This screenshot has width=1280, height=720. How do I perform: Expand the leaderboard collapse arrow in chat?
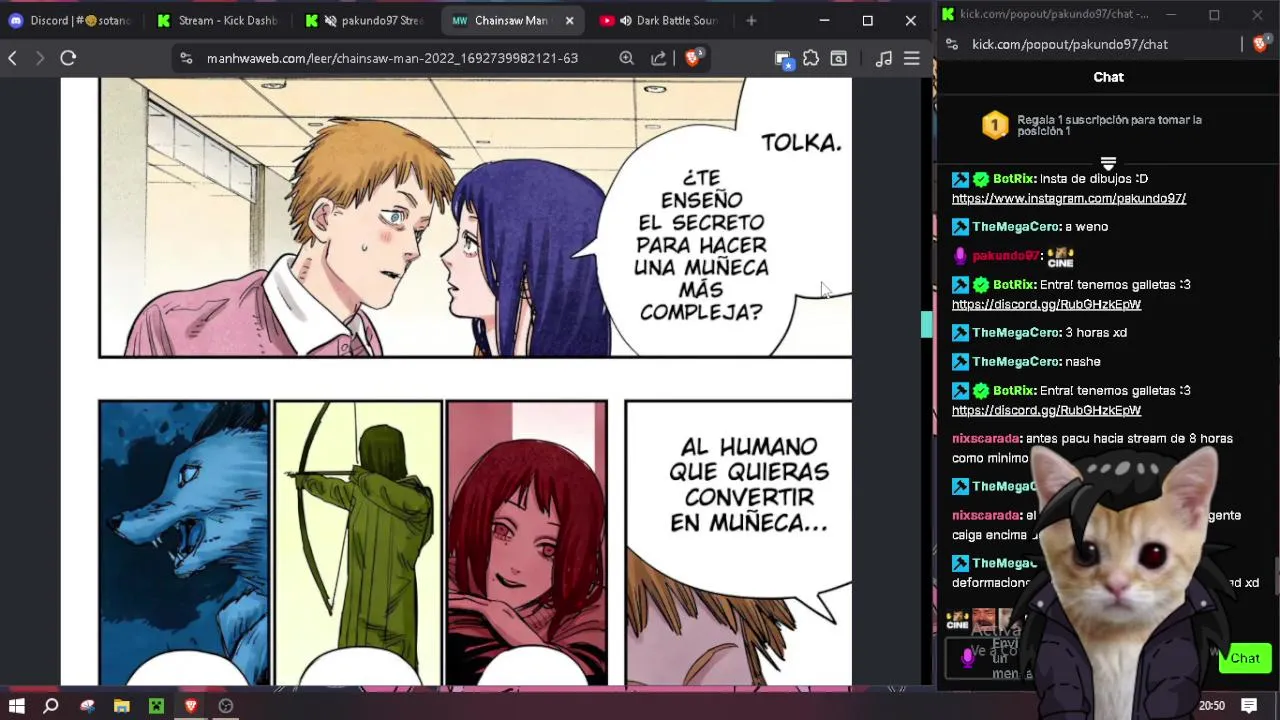click(1108, 162)
